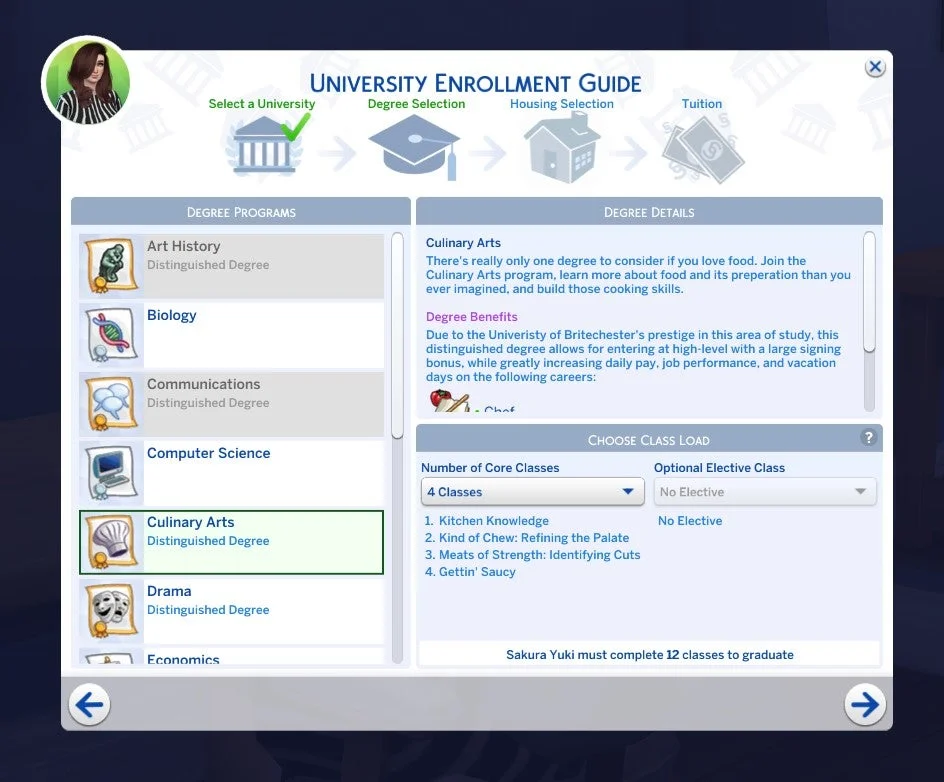Click the Tuition money step icon
The height and width of the screenshot is (782, 944).
703,145
